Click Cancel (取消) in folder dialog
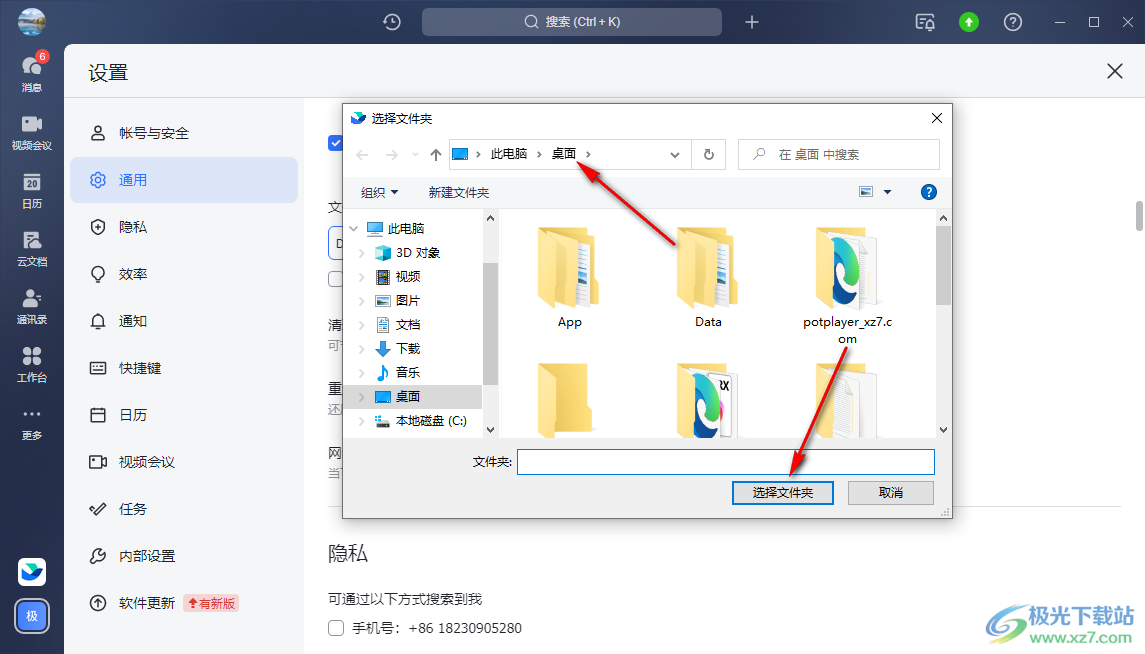Viewport: 1145px width, 654px height. [890, 493]
